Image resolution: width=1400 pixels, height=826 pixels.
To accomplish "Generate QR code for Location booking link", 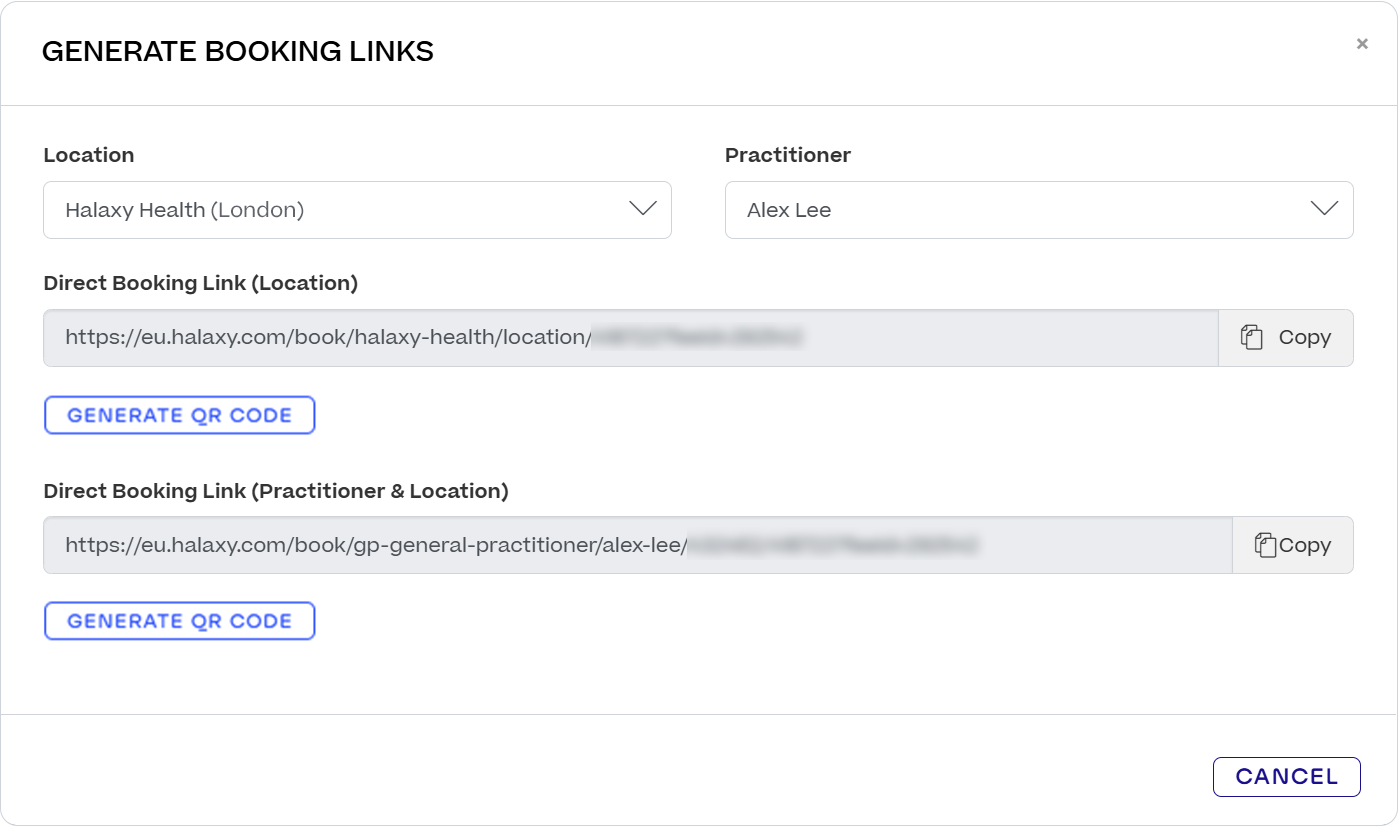I will click(x=180, y=415).
